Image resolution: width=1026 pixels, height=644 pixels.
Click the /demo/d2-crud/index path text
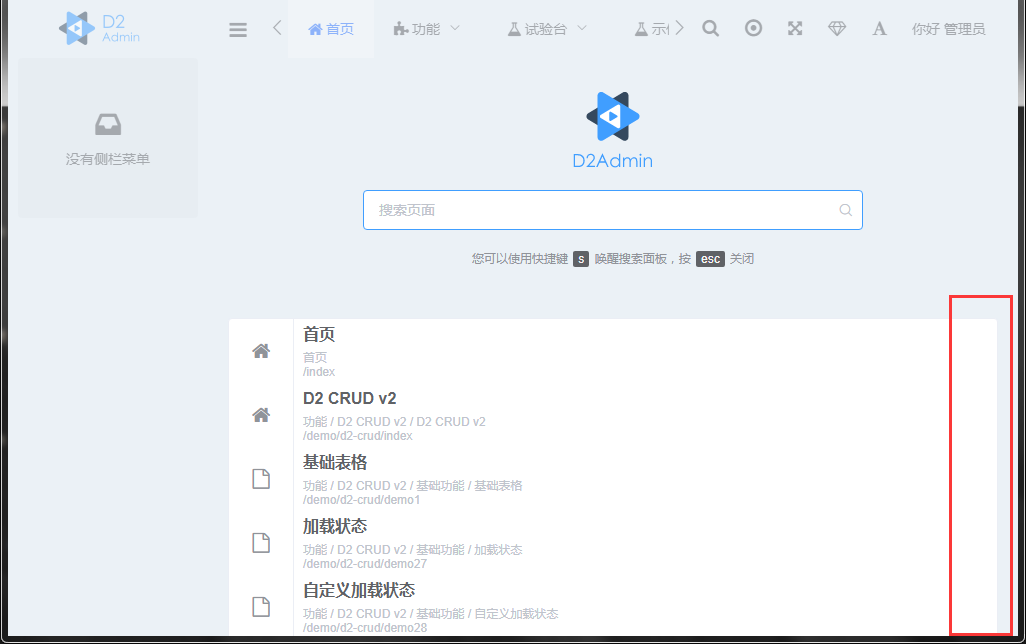point(358,436)
